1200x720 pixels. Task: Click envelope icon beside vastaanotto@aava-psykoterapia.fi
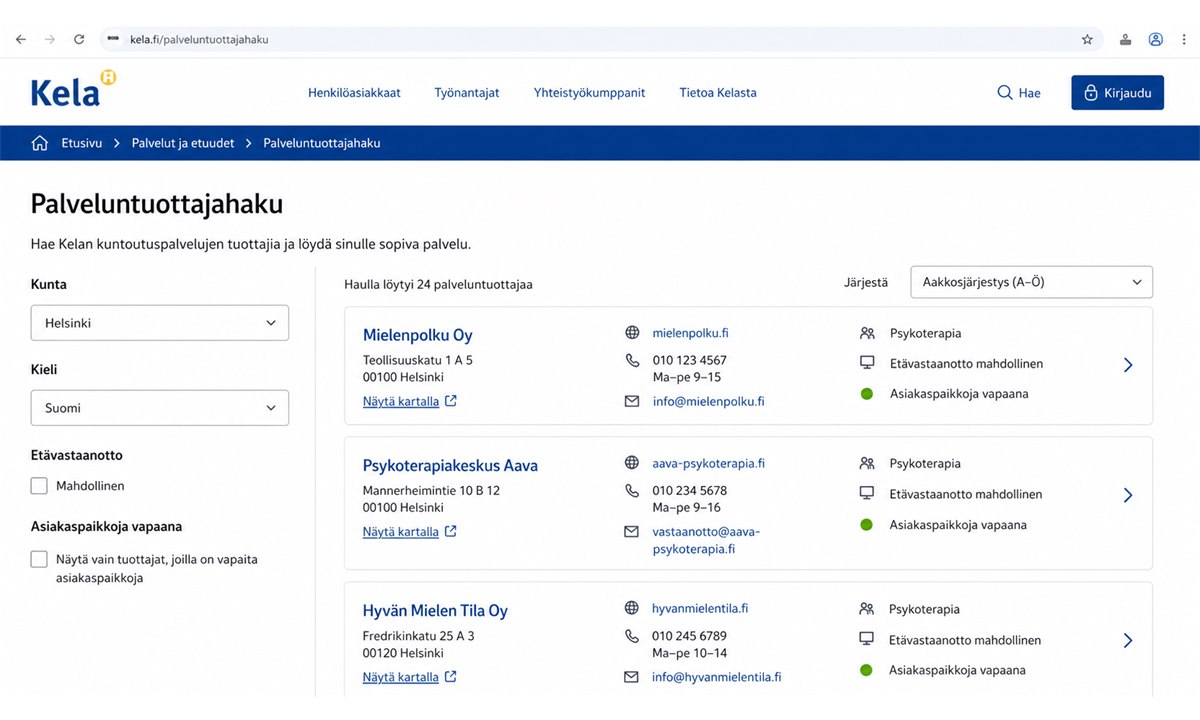click(x=632, y=532)
